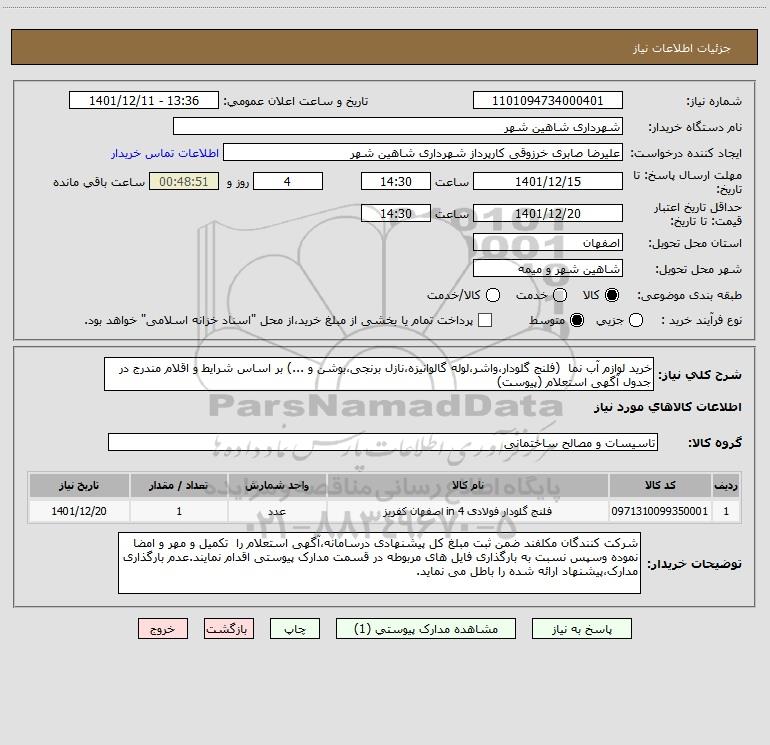Click the delivery city field شاهین شهر و میمه
Image resolution: width=770 pixels, height=745 pixels.
click(548, 268)
